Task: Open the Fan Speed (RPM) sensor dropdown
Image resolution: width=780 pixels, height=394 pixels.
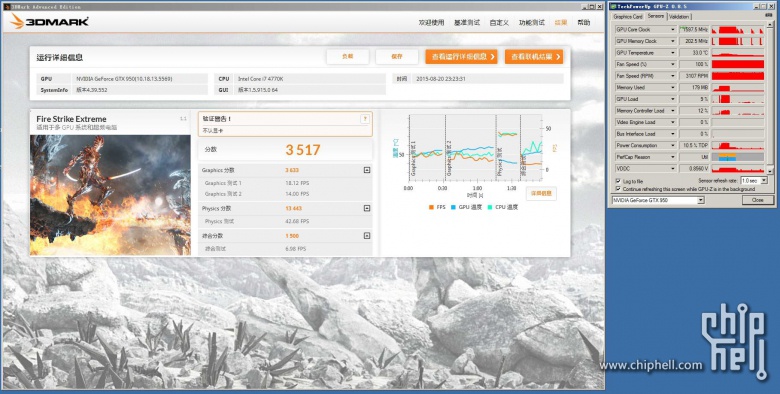Action: tap(673, 76)
